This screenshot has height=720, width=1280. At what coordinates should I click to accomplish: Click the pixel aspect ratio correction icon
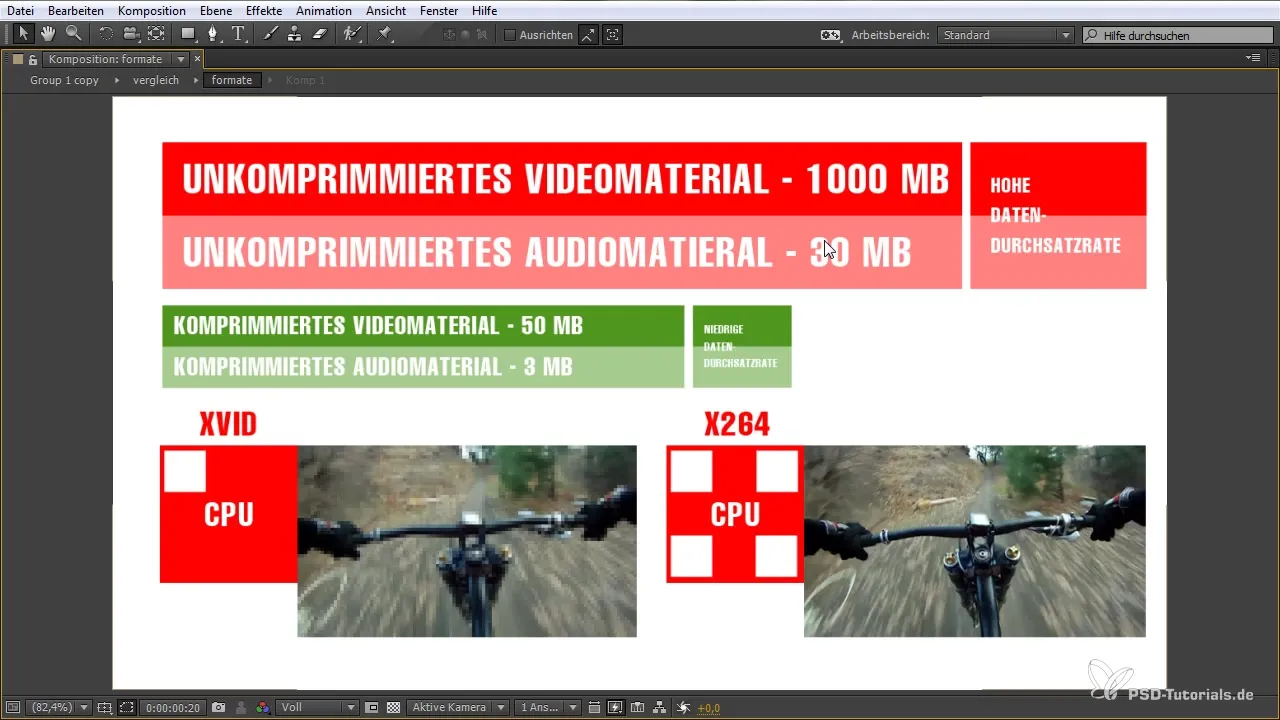[594, 707]
